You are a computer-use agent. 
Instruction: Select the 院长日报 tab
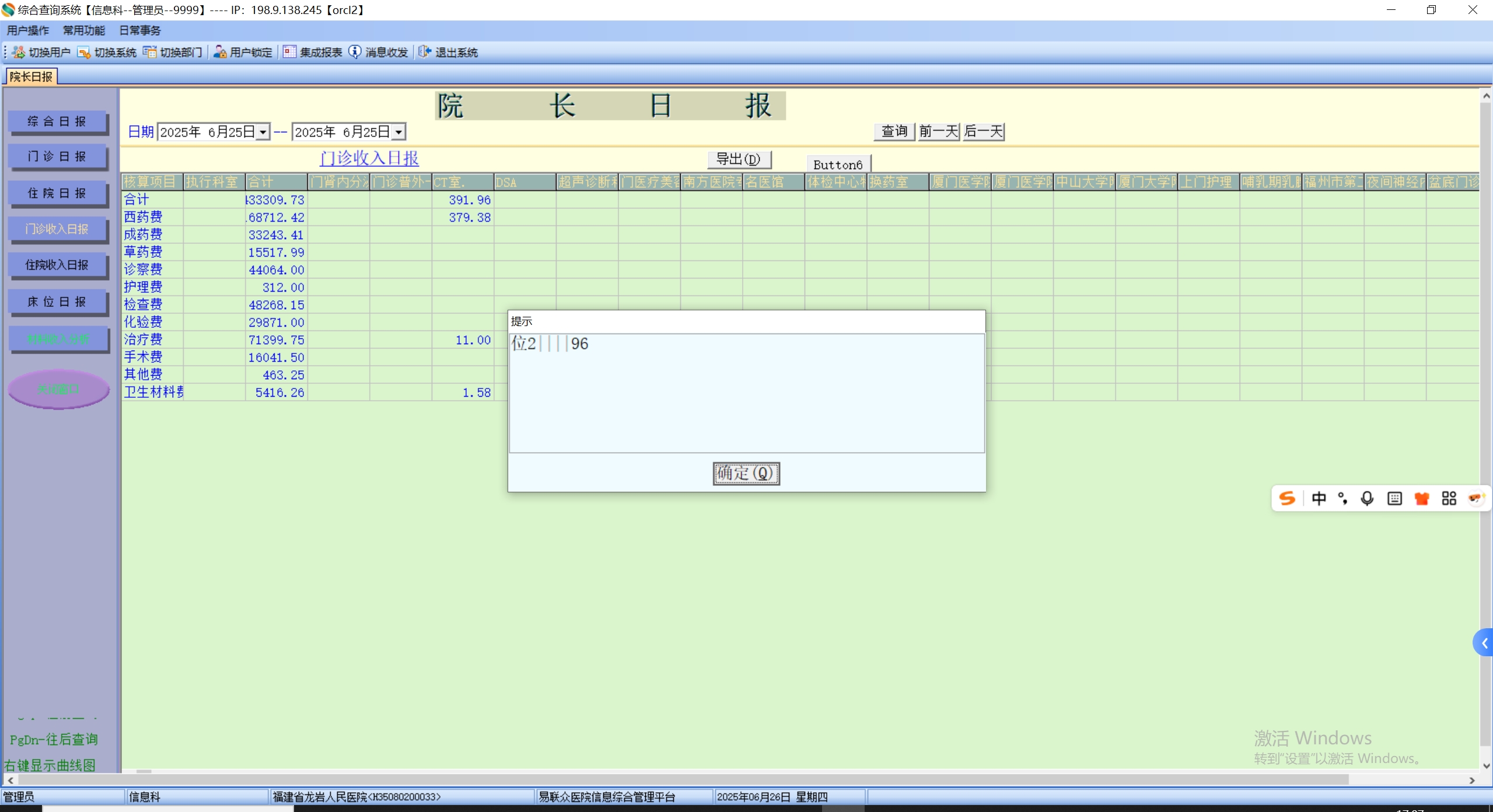pos(31,76)
